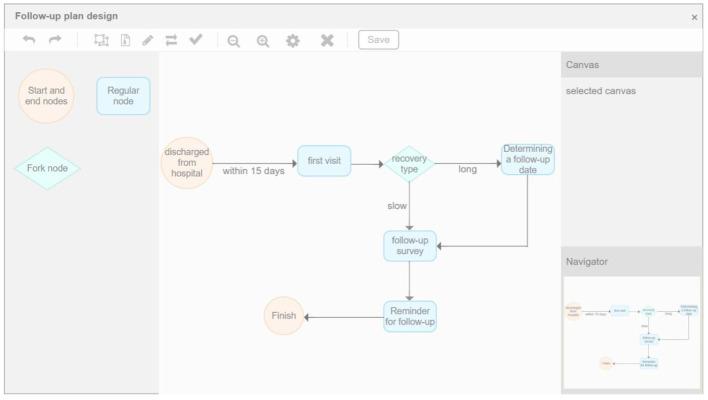Zoom out using the minus magnifier
Viewport: 708px width, 400px height.
point(233,40)
